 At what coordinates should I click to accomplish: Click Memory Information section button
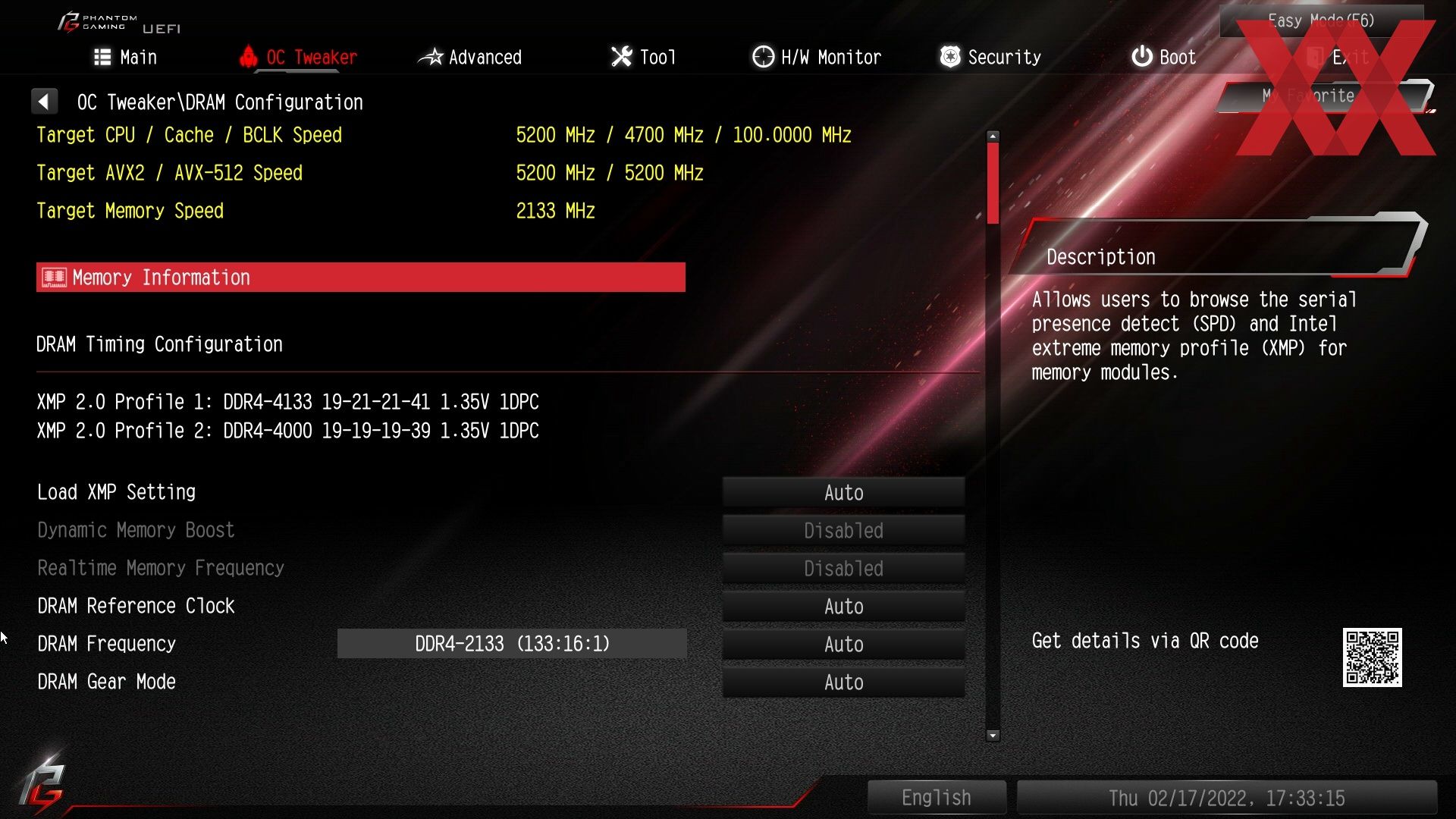360,278
